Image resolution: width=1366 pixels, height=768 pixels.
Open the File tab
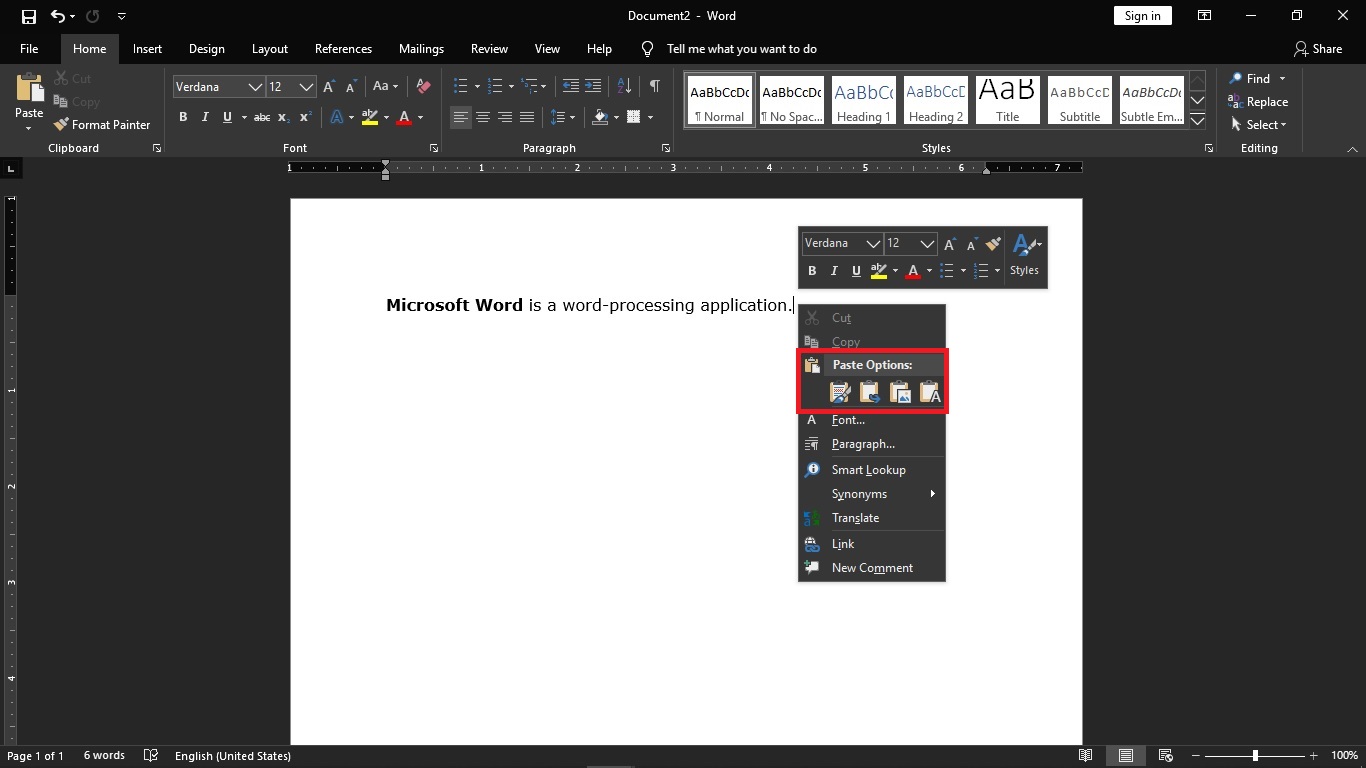[x=29, y=48]
